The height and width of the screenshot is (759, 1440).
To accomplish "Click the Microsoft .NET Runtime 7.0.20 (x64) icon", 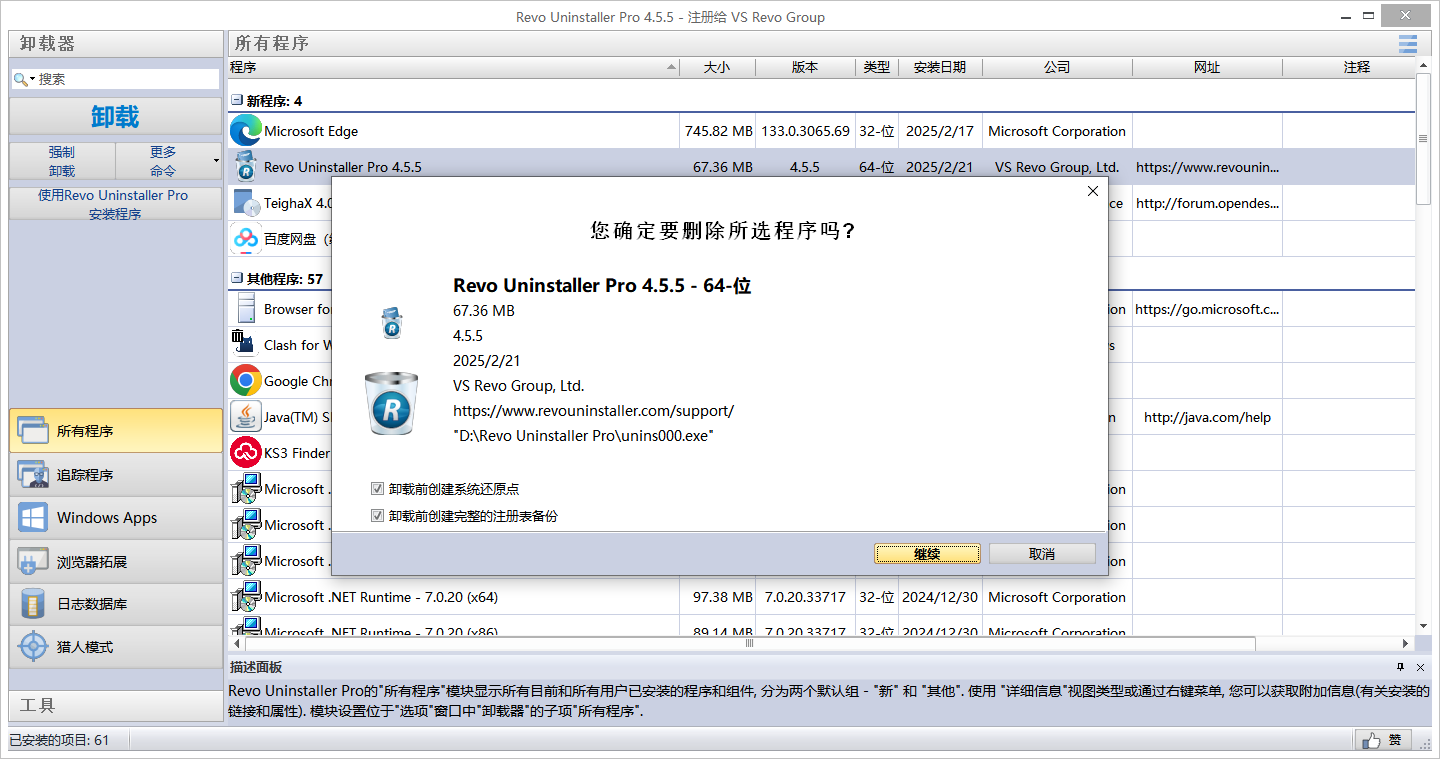I will [245, 597].
